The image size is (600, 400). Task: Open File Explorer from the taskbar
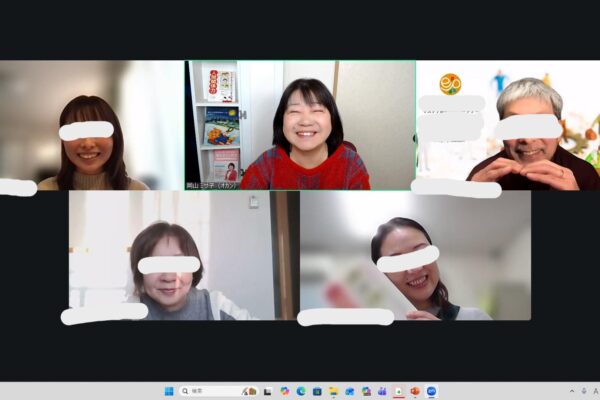[334, 391]
